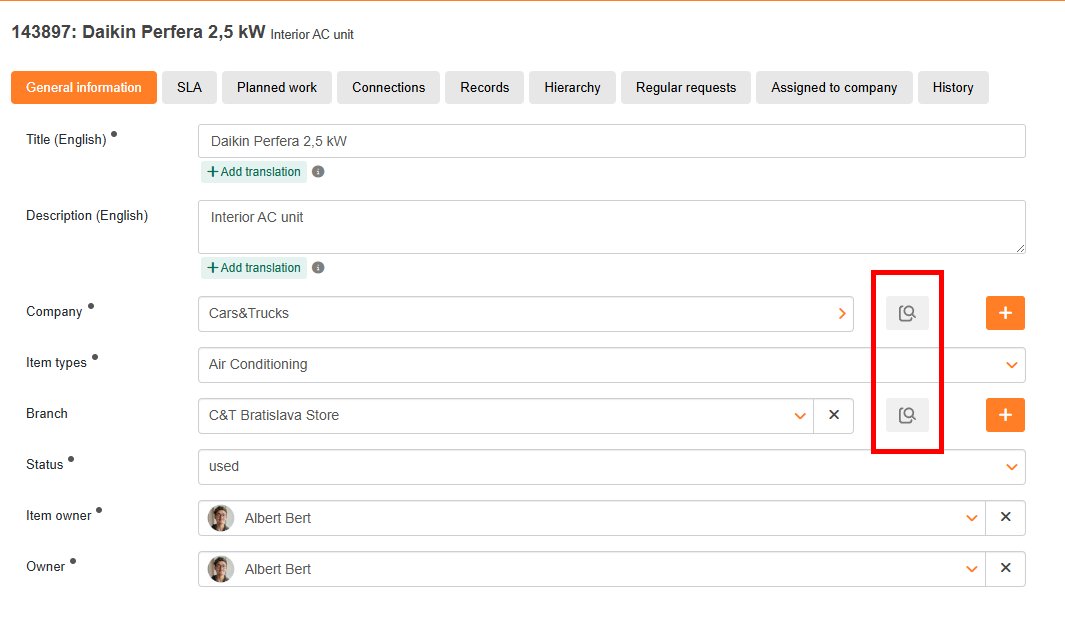Show info icon beside title translation
This screenshot has width=1065, height=625.
click(318, 172)
